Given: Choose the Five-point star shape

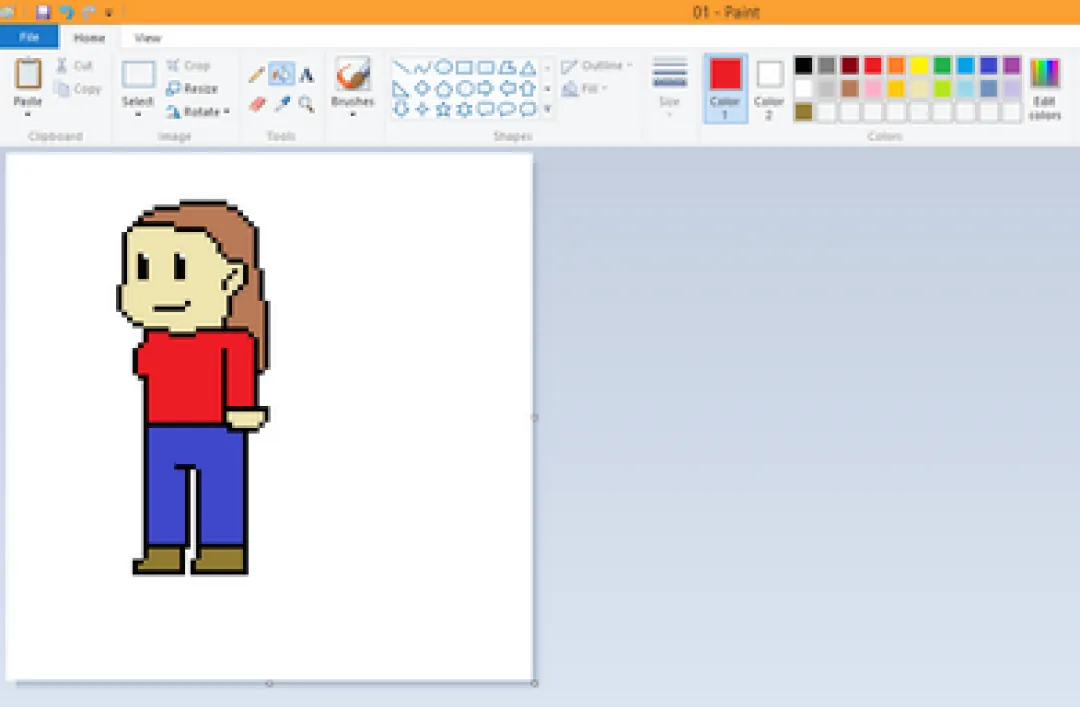Looking at the screenshot, I should tap(444, 109).
